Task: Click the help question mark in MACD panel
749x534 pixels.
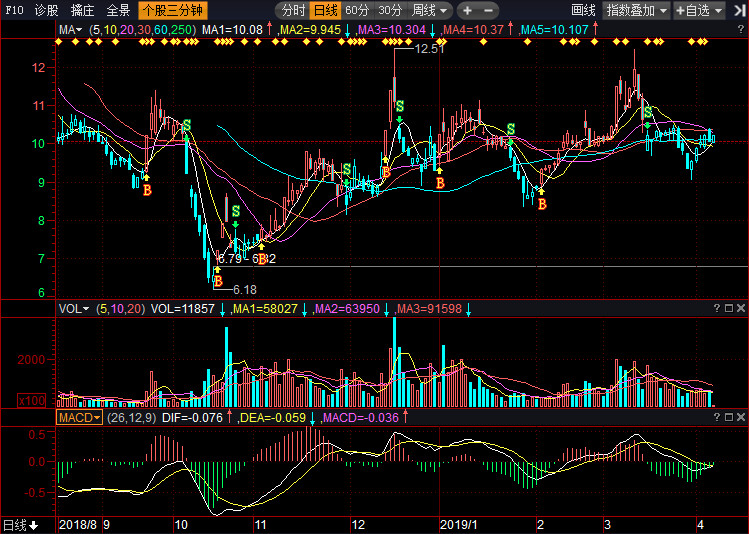Action: point(715,417)
